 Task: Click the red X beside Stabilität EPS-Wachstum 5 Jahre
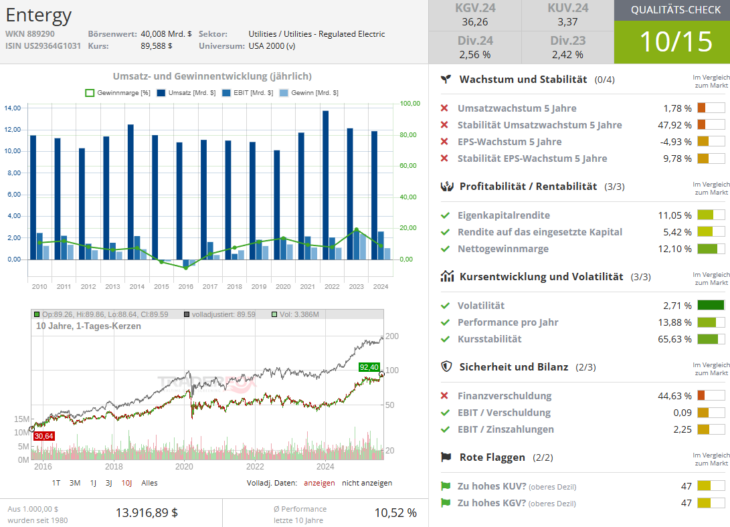point(445,158)
